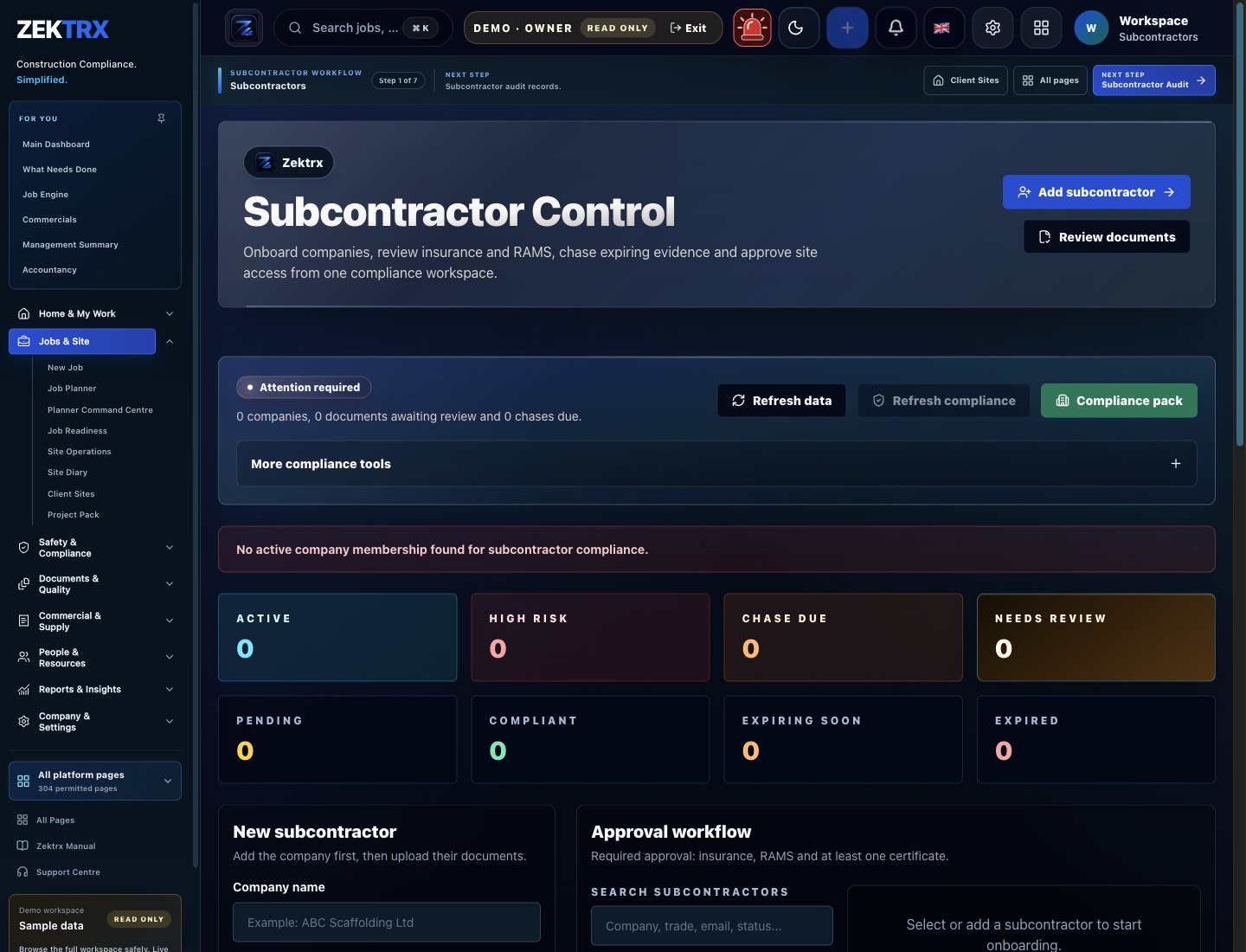Open What Needs Done menu item
The image size is (1246, 952).
[x=60, y=170]
